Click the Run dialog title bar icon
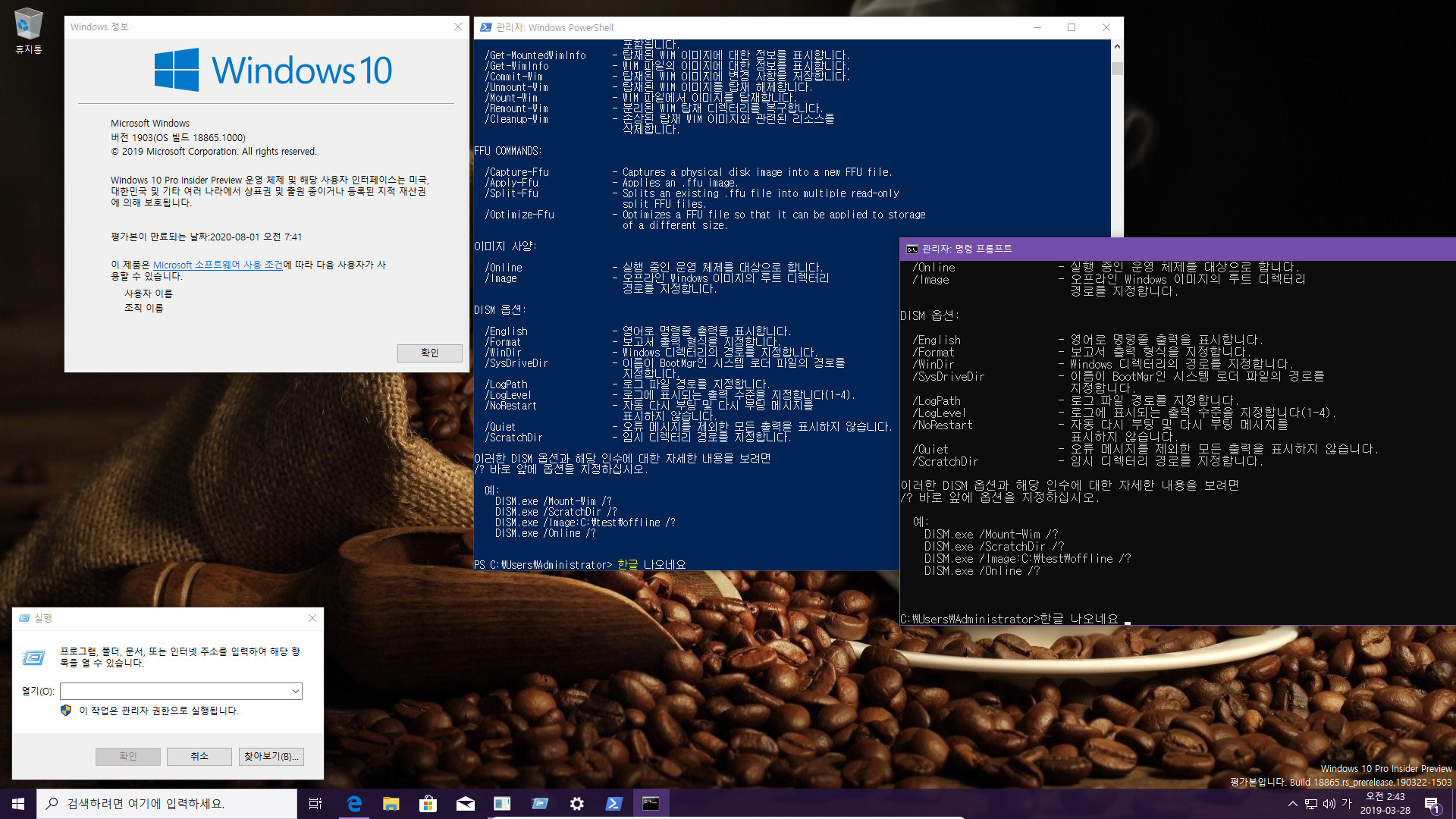The height and width of the screenshot is (819, 1456). pyautogui.click(x=24, y=618)
